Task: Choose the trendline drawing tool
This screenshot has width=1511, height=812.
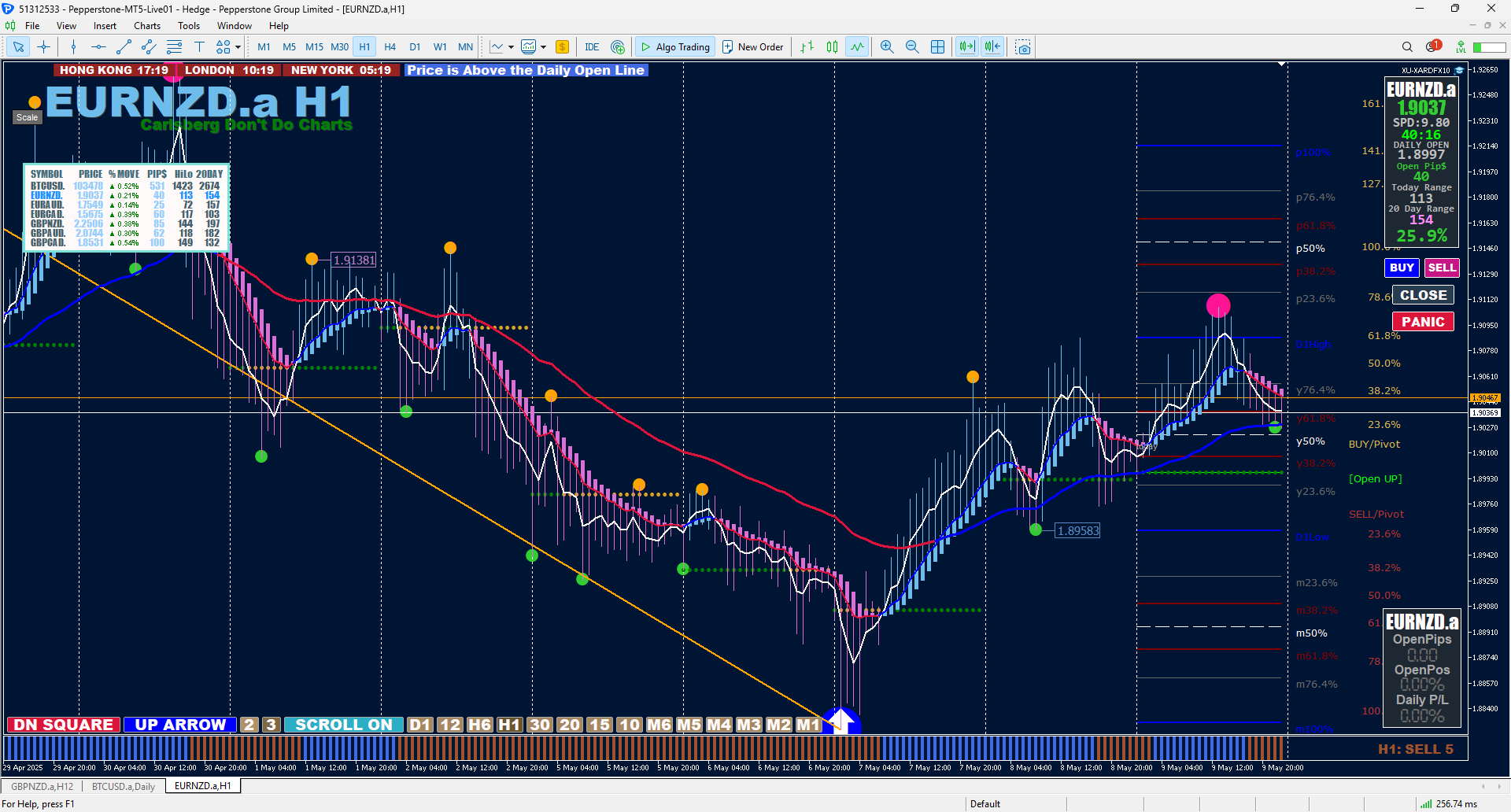Action: click(x=124, y=47)
